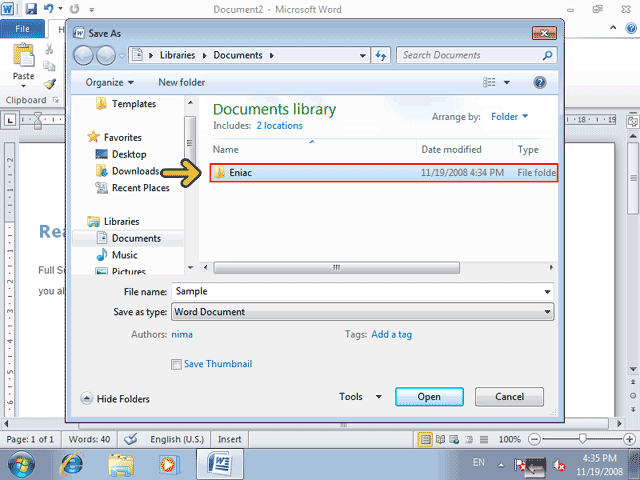The height and width of the screenshot is (480, 640).
Task: Click the Refresh button next to address bar
Action: [x=381, y=56]
